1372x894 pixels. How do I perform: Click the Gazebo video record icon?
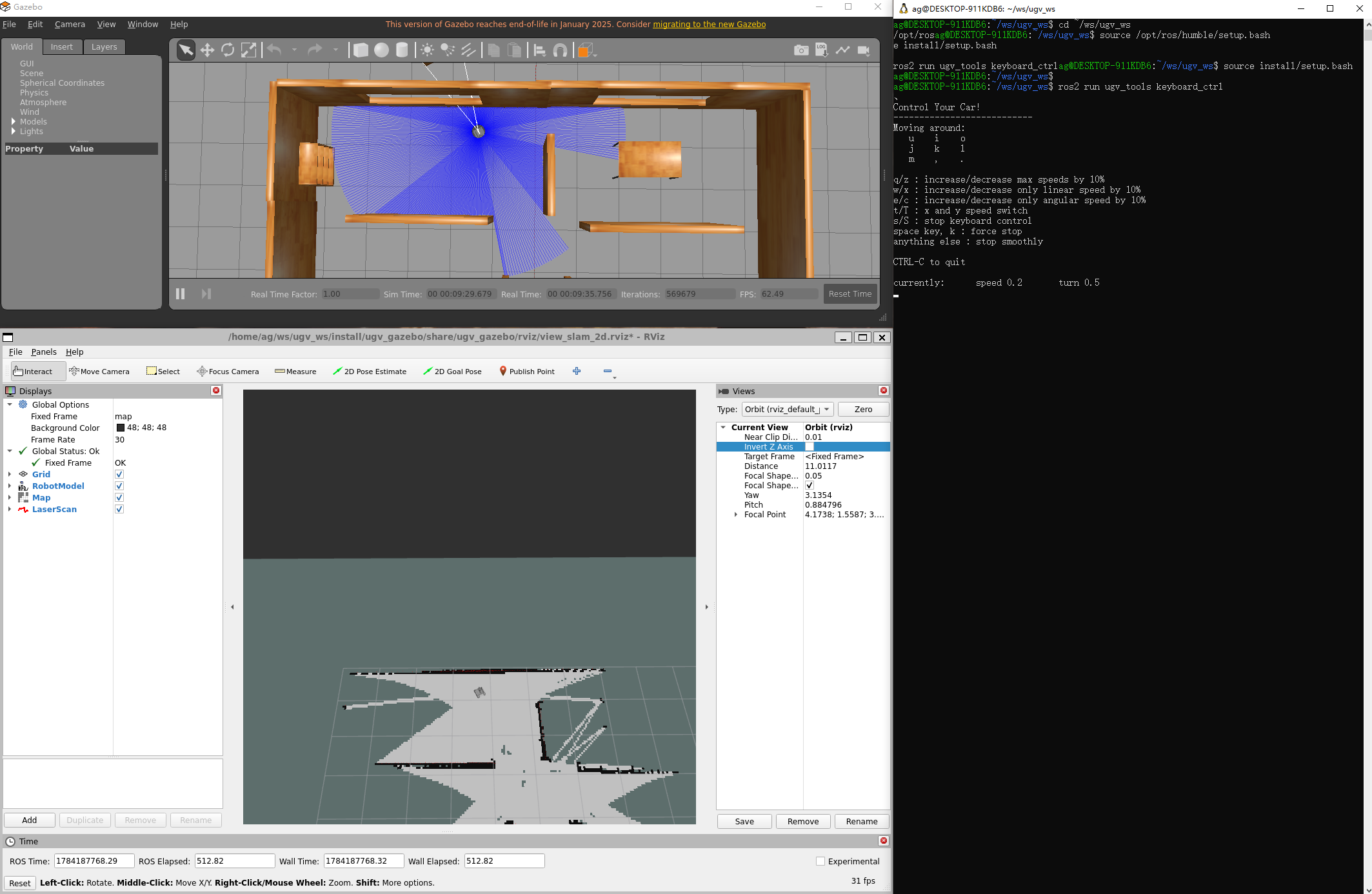tap(863, 50)
